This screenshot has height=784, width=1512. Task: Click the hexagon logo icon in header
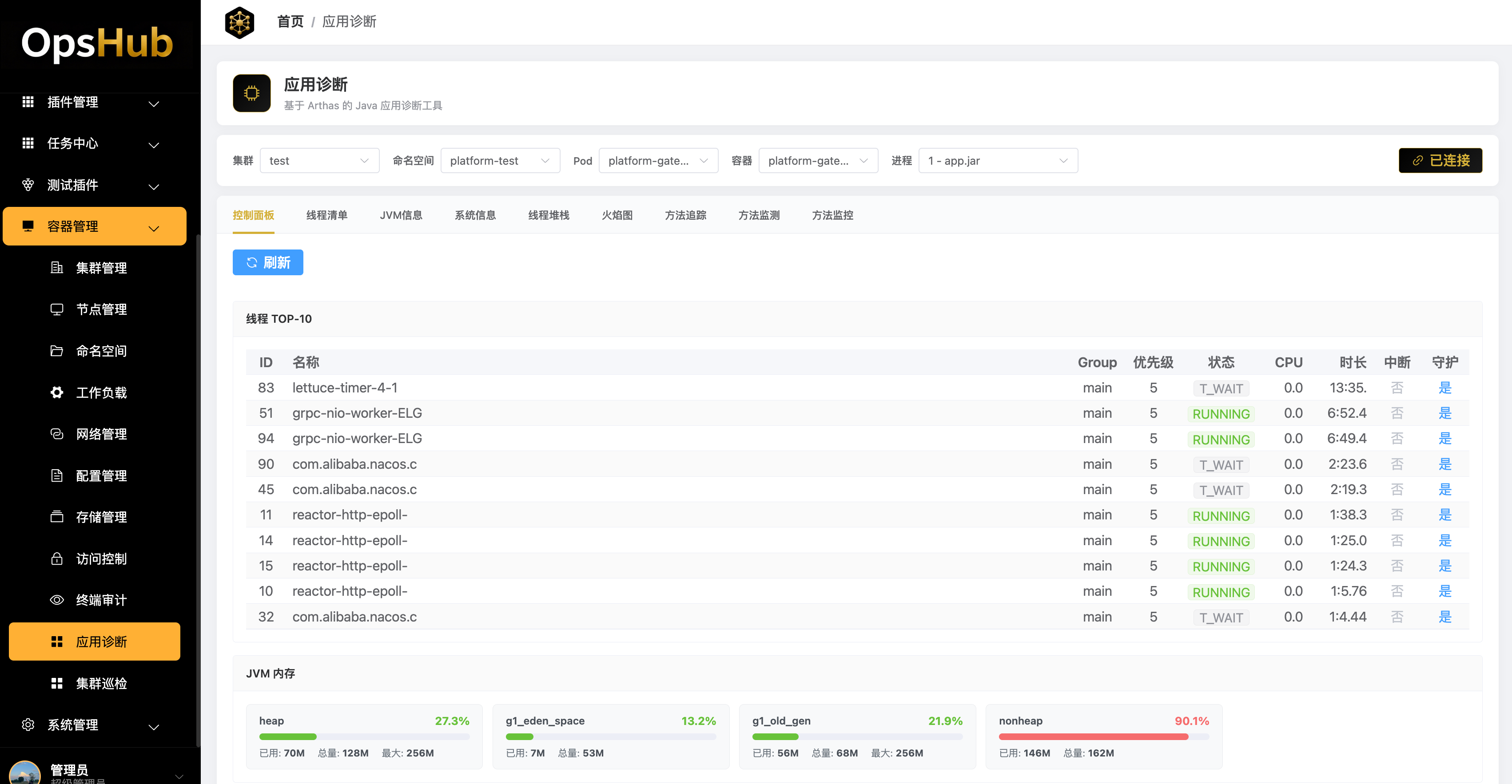click(239, 22)
